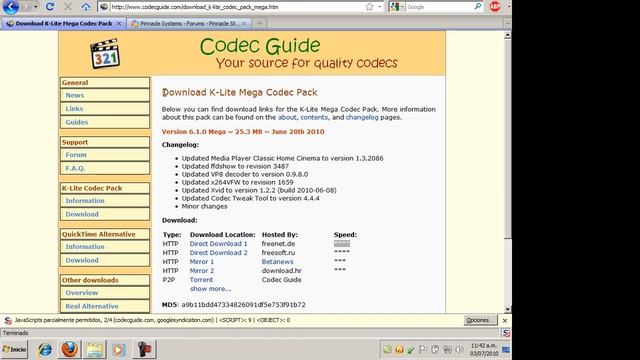
Task: Click the Direct Download 1 link
Action: tap(218, 244)
